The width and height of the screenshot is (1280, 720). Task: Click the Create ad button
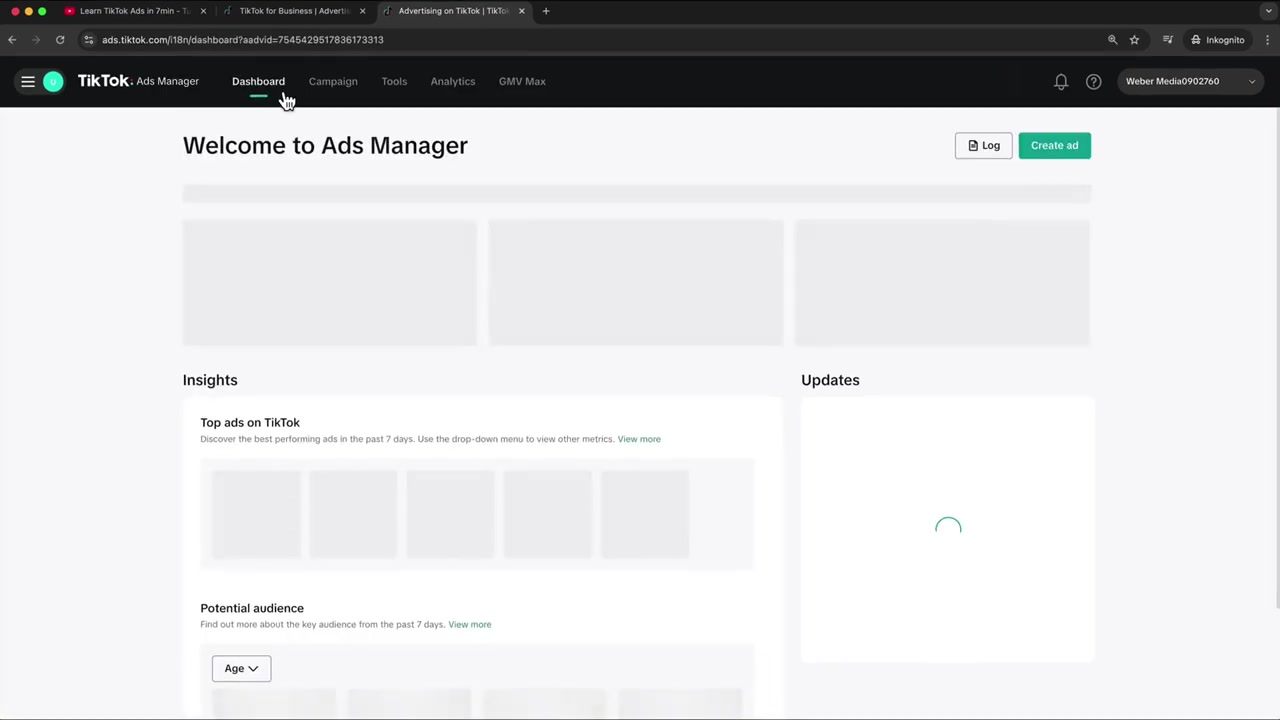coord(1055,145)
